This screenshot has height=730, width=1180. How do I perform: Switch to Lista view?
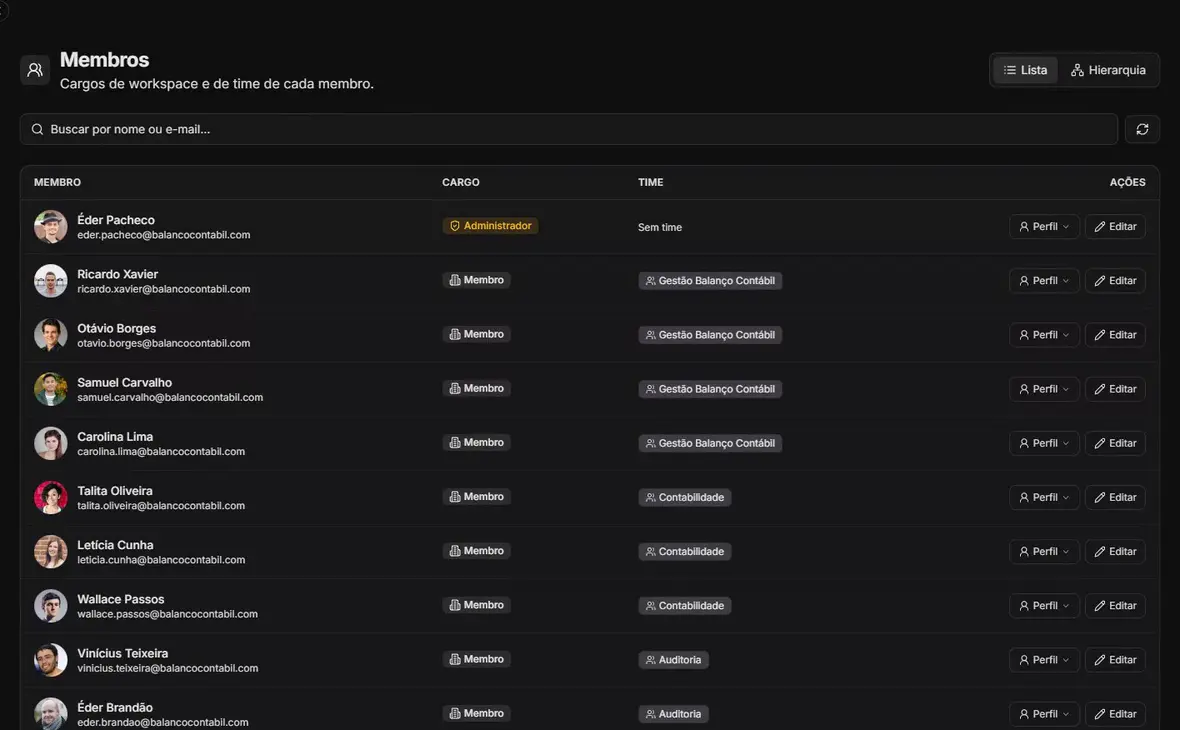tap(1025, 70)
